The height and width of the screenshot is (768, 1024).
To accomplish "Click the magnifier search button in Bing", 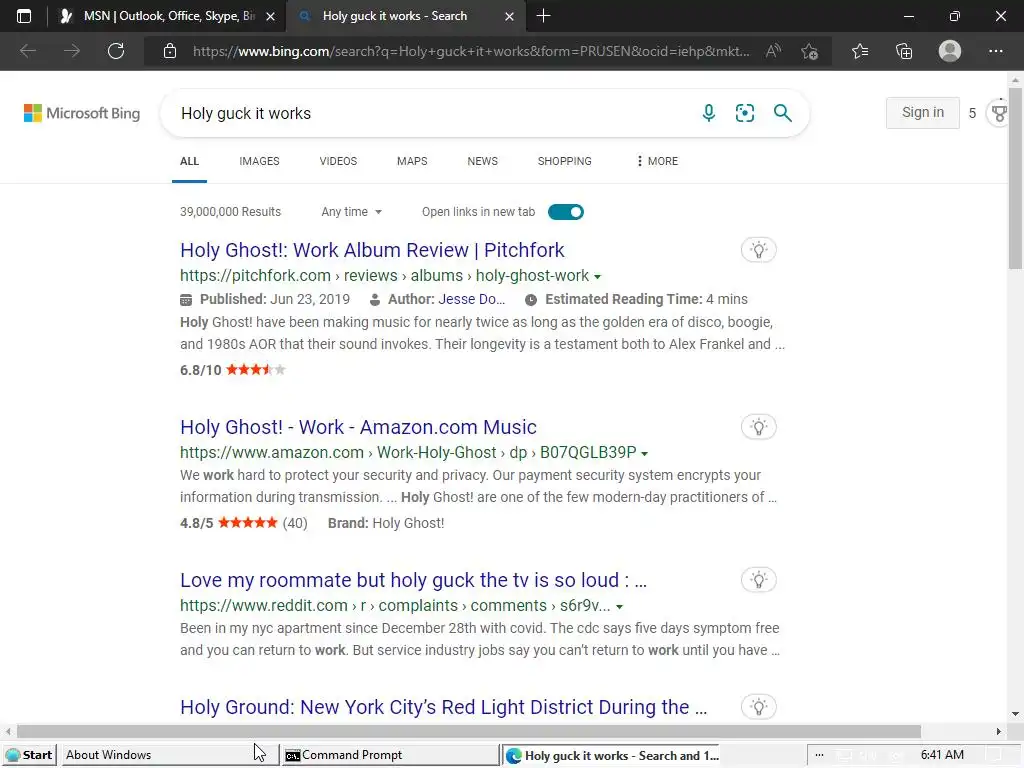I will (782, 113).
